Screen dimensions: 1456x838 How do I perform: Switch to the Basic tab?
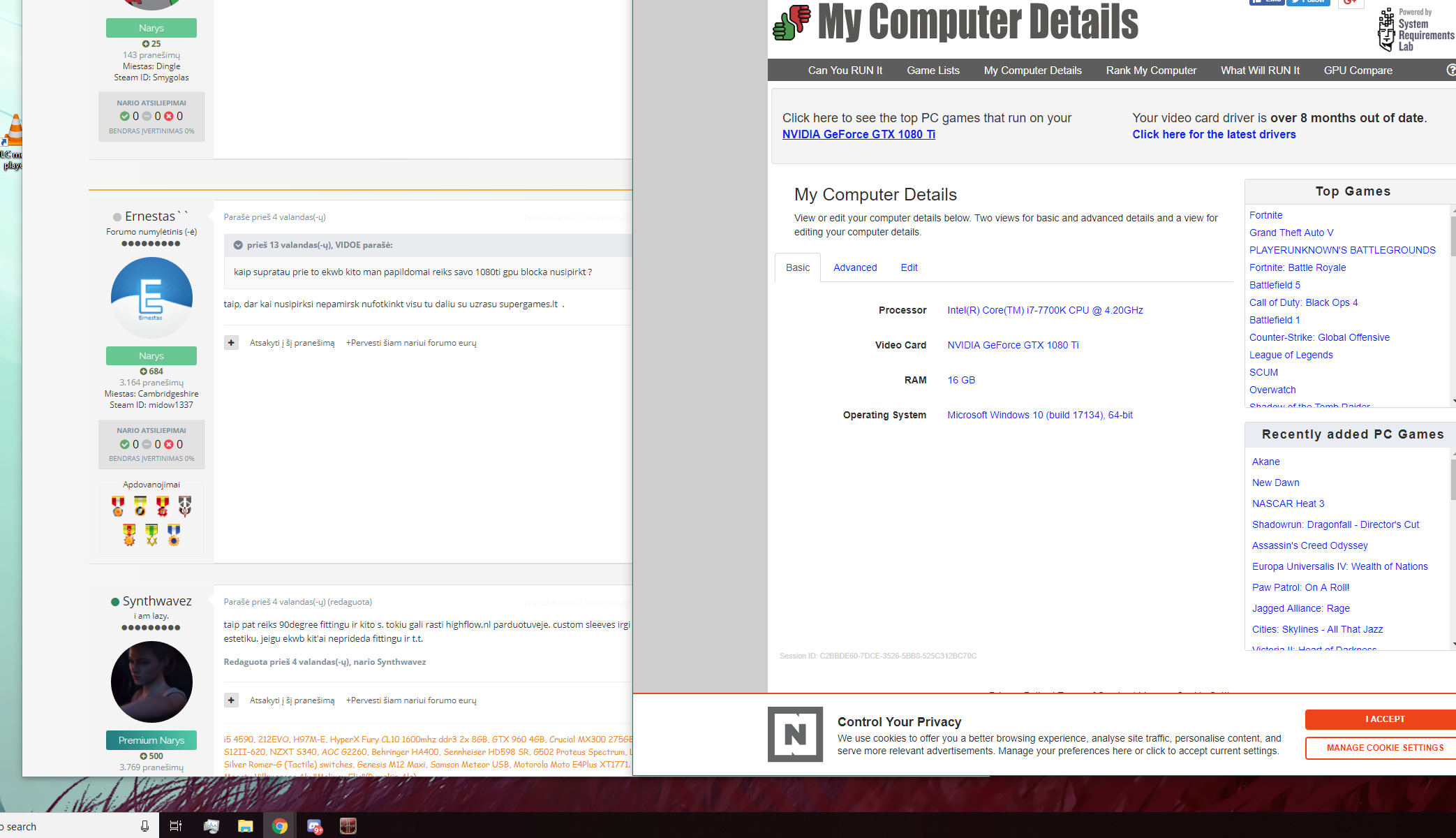pyautogui.click(x=797, y=267)
